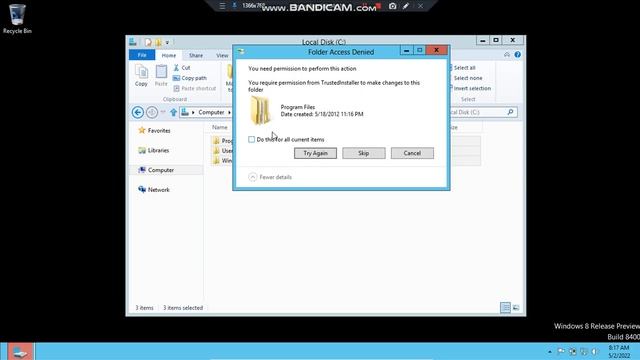640x360 pixels.
Task: Switch to Details view icon in status bar
Action: 505,308
